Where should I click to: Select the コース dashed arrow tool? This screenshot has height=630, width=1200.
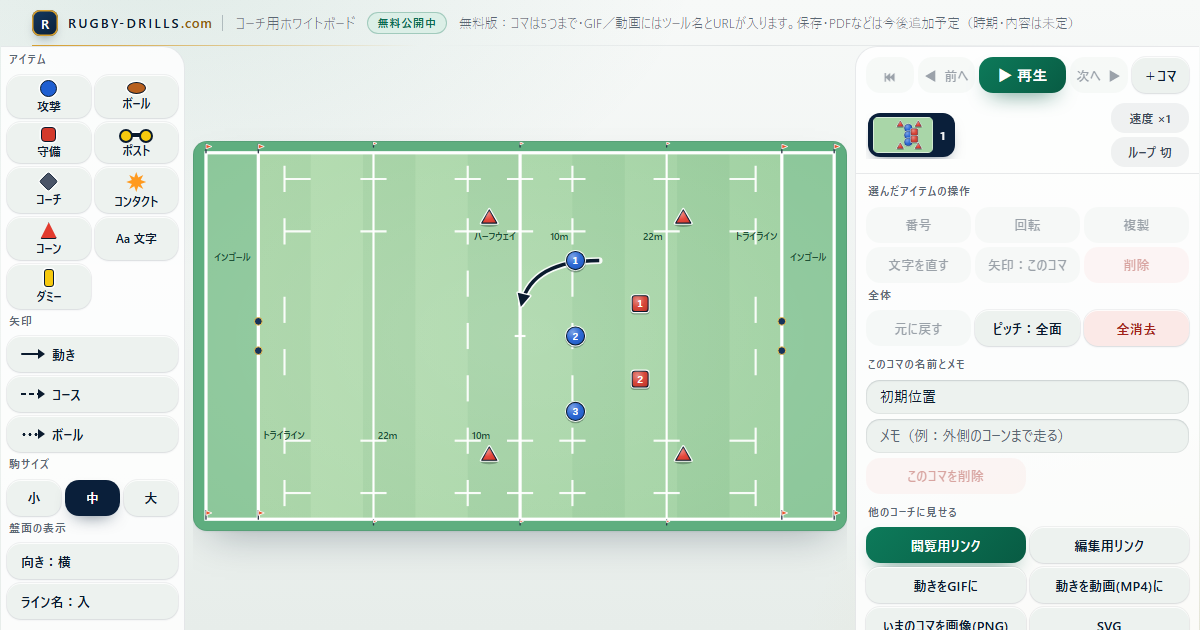tap(93, 395)
